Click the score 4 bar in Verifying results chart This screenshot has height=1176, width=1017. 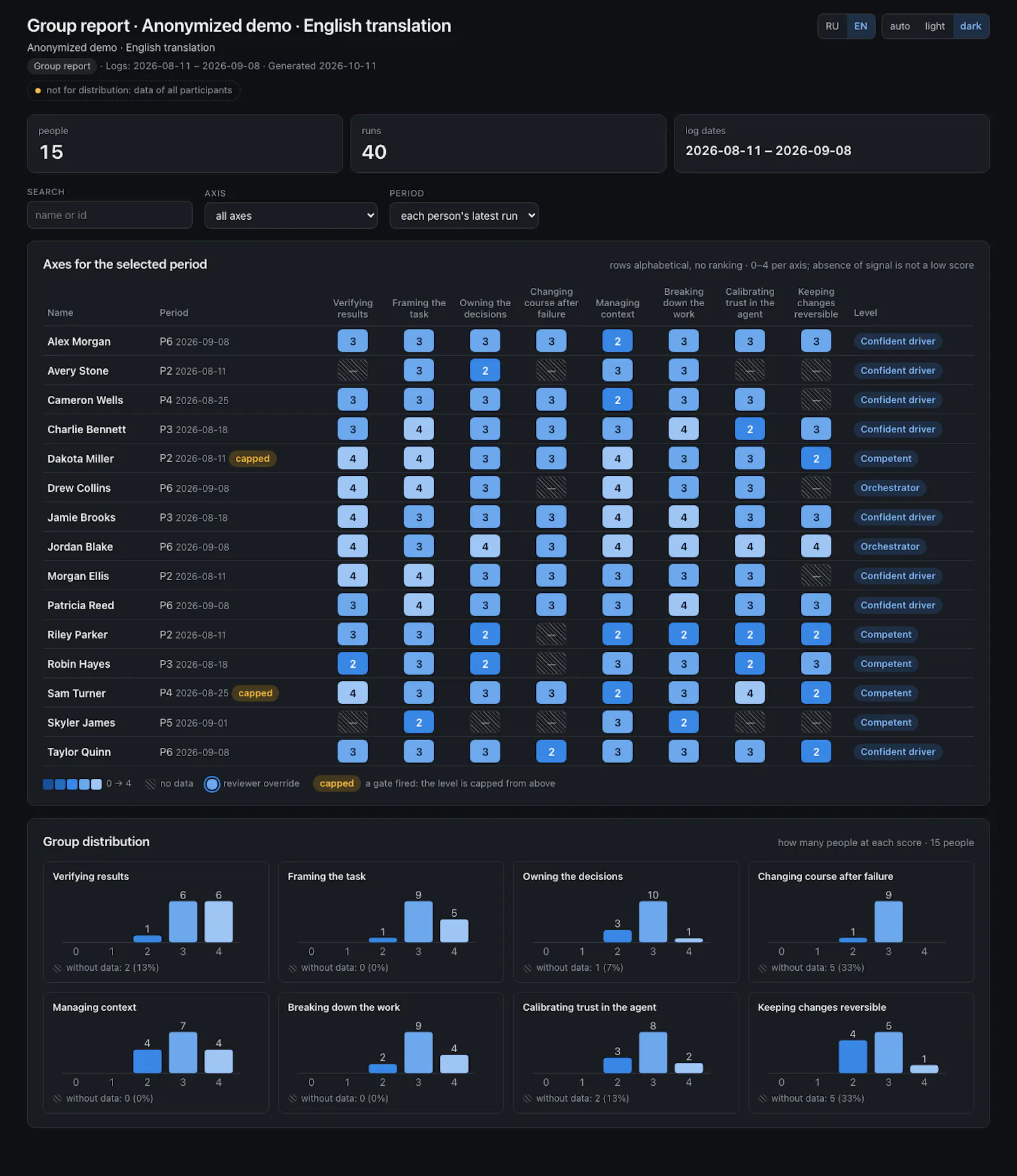point(219,921)
